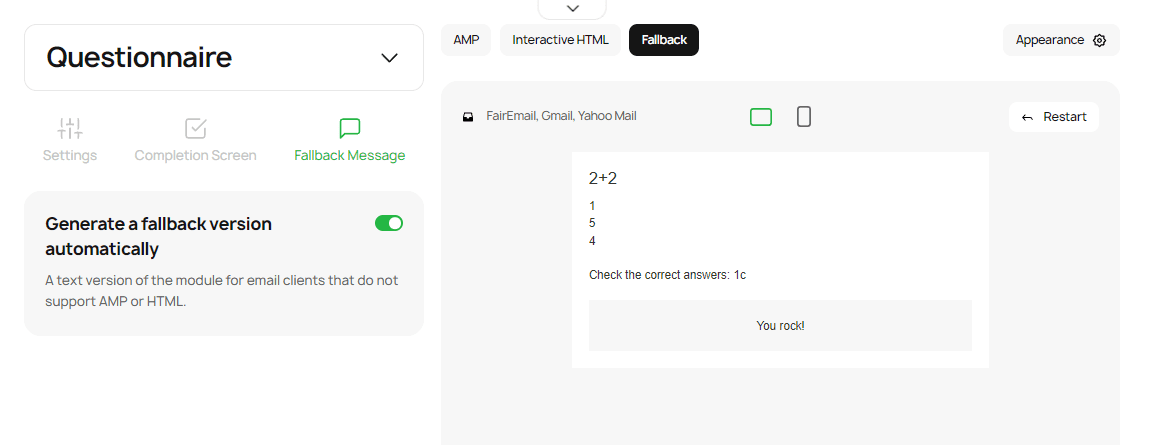Select the Fallback tab

(x=664, y=40)
